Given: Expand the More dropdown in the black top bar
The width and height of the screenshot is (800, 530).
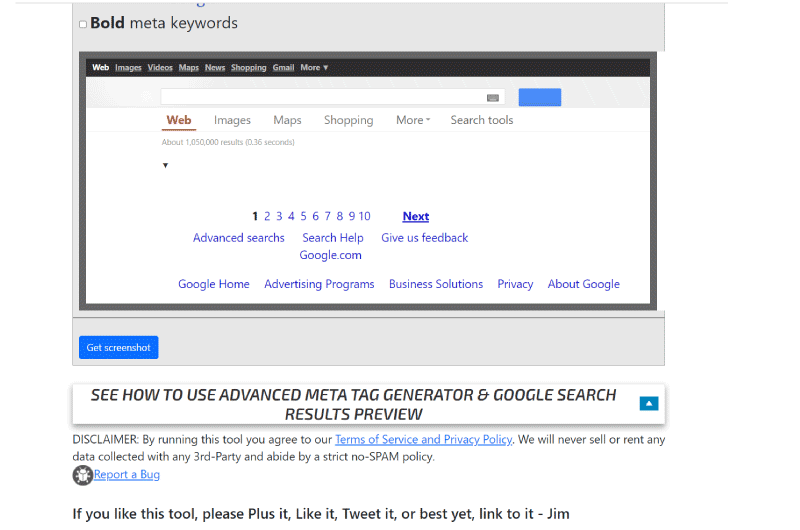Looking at the screenshot, I should coord(314,67).
